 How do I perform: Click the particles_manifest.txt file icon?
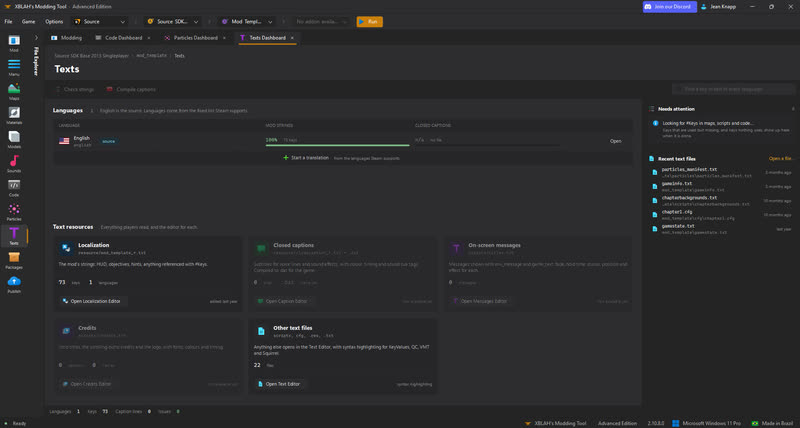655,172
